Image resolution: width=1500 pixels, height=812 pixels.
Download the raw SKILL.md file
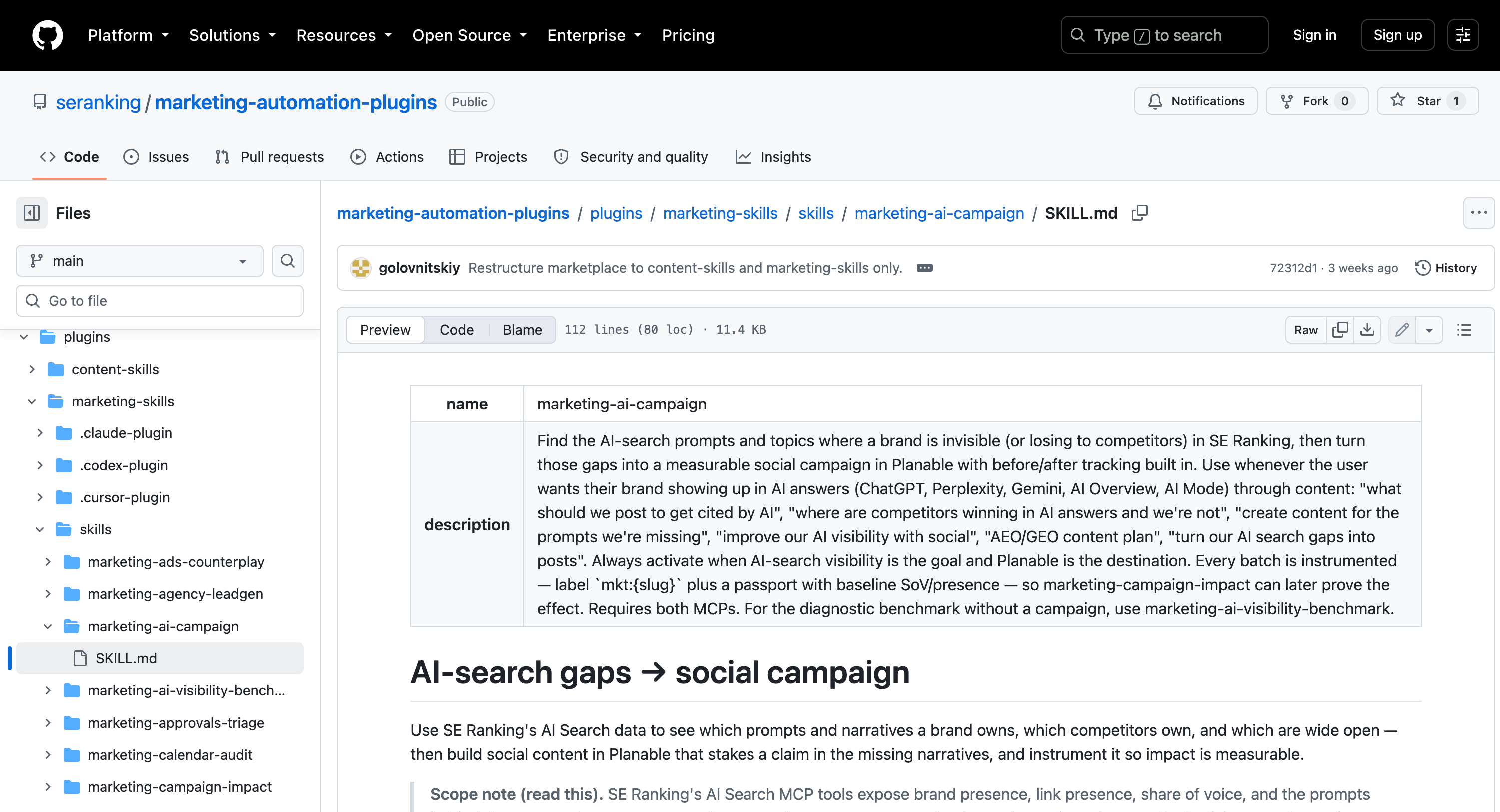[x=1367, y=330]
